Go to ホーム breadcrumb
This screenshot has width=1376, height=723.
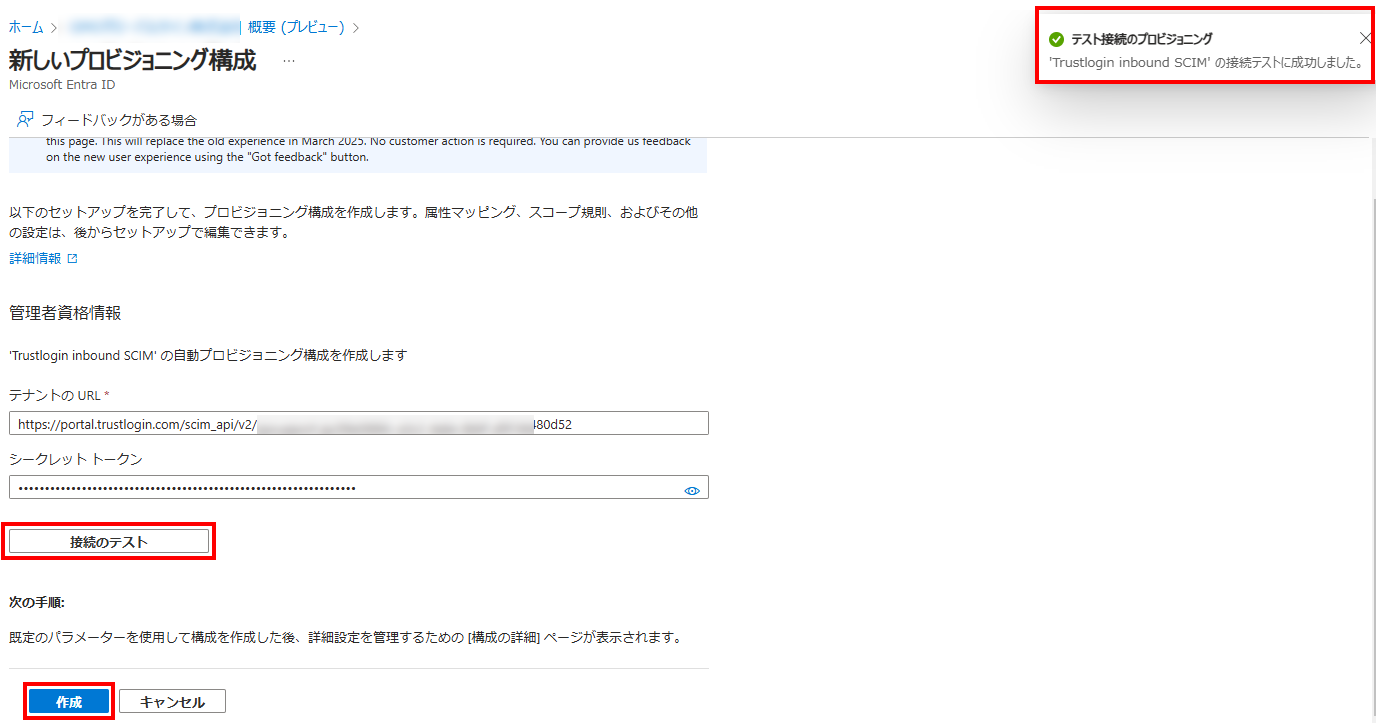26,27
